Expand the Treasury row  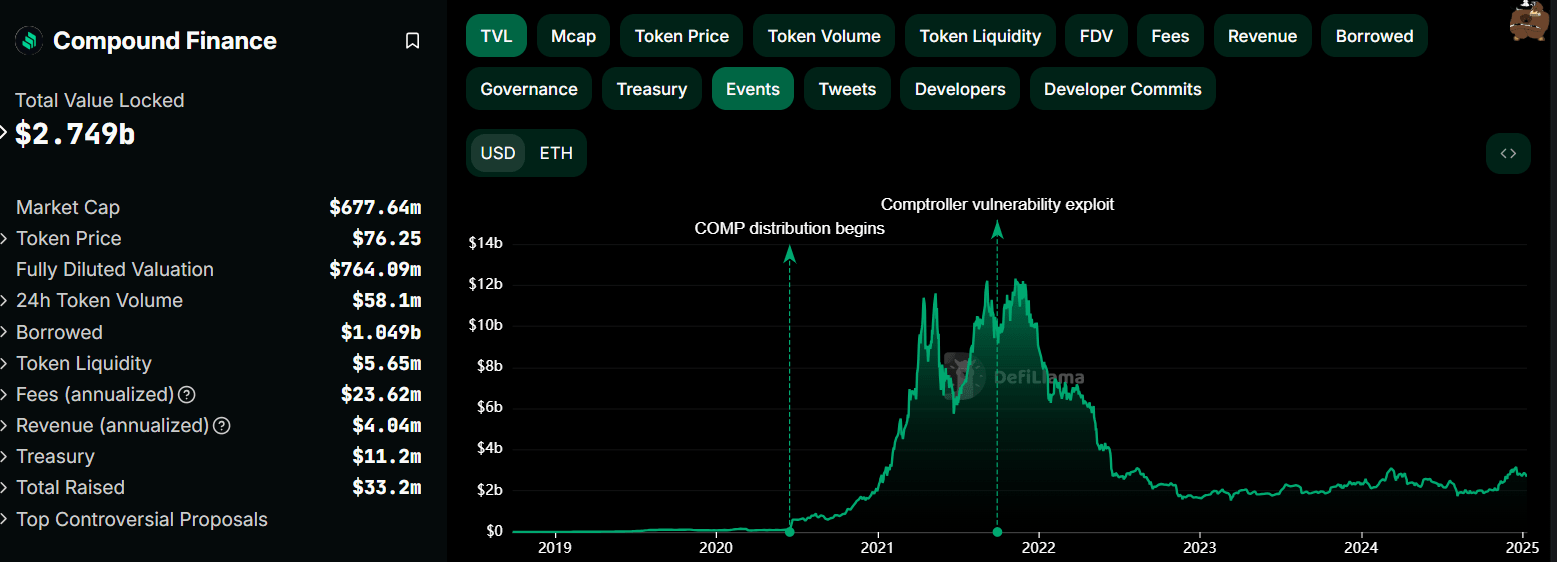(x=4, y=456)
